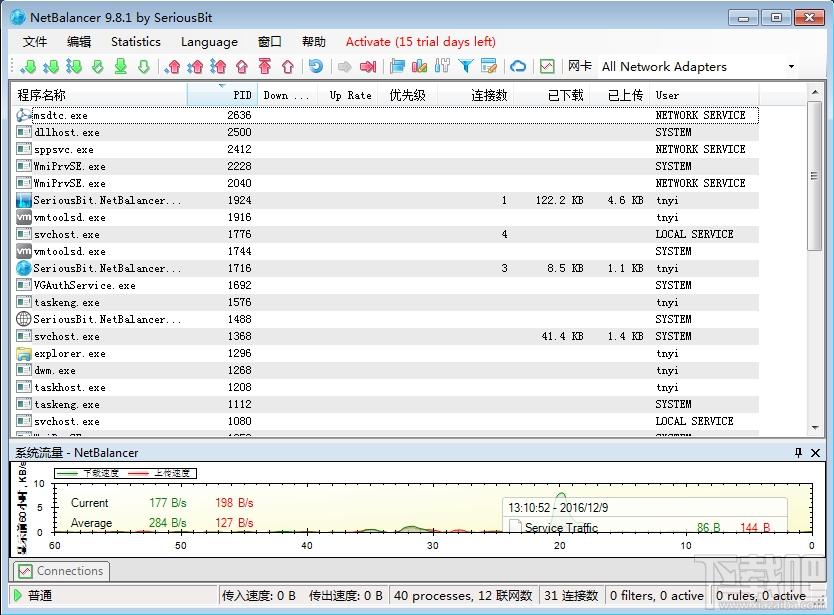This screenshot has width=834, height=615.
Task: Click the green play icon in status bar
Action: pyautogui.click(x=18, y=595)
